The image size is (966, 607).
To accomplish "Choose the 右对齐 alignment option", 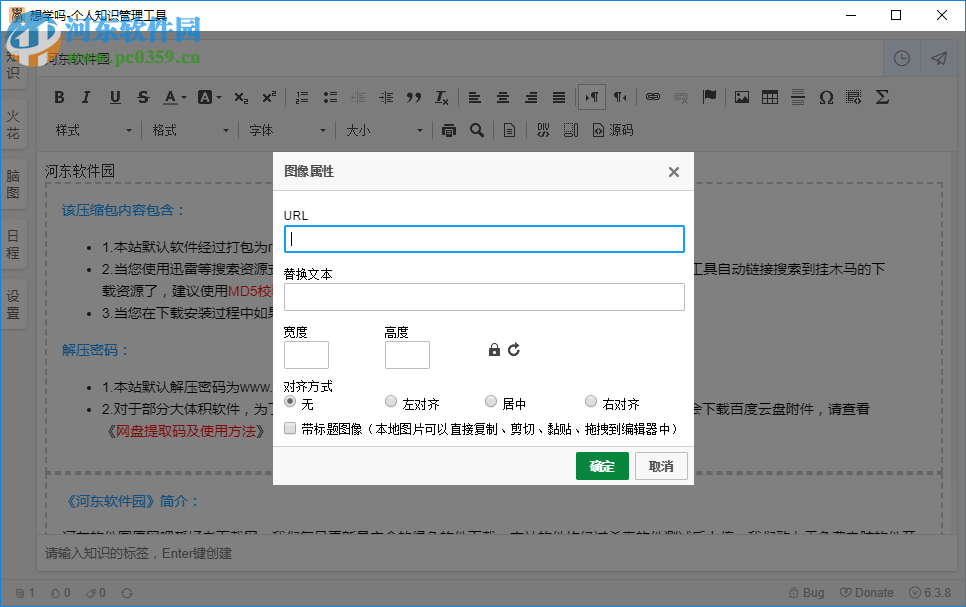I will pyautogui.click(x=591, y=401).
